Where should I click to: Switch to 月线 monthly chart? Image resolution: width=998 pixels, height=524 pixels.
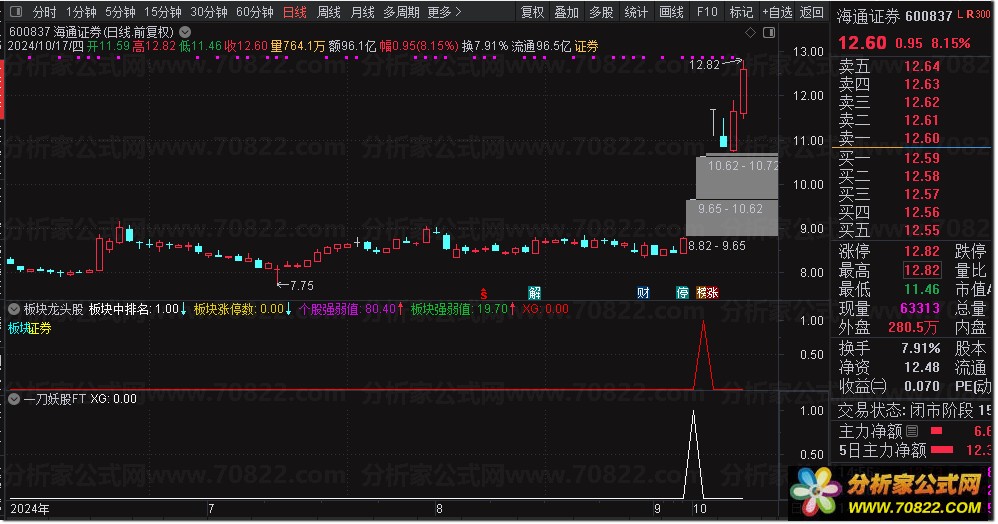[362, 12]
